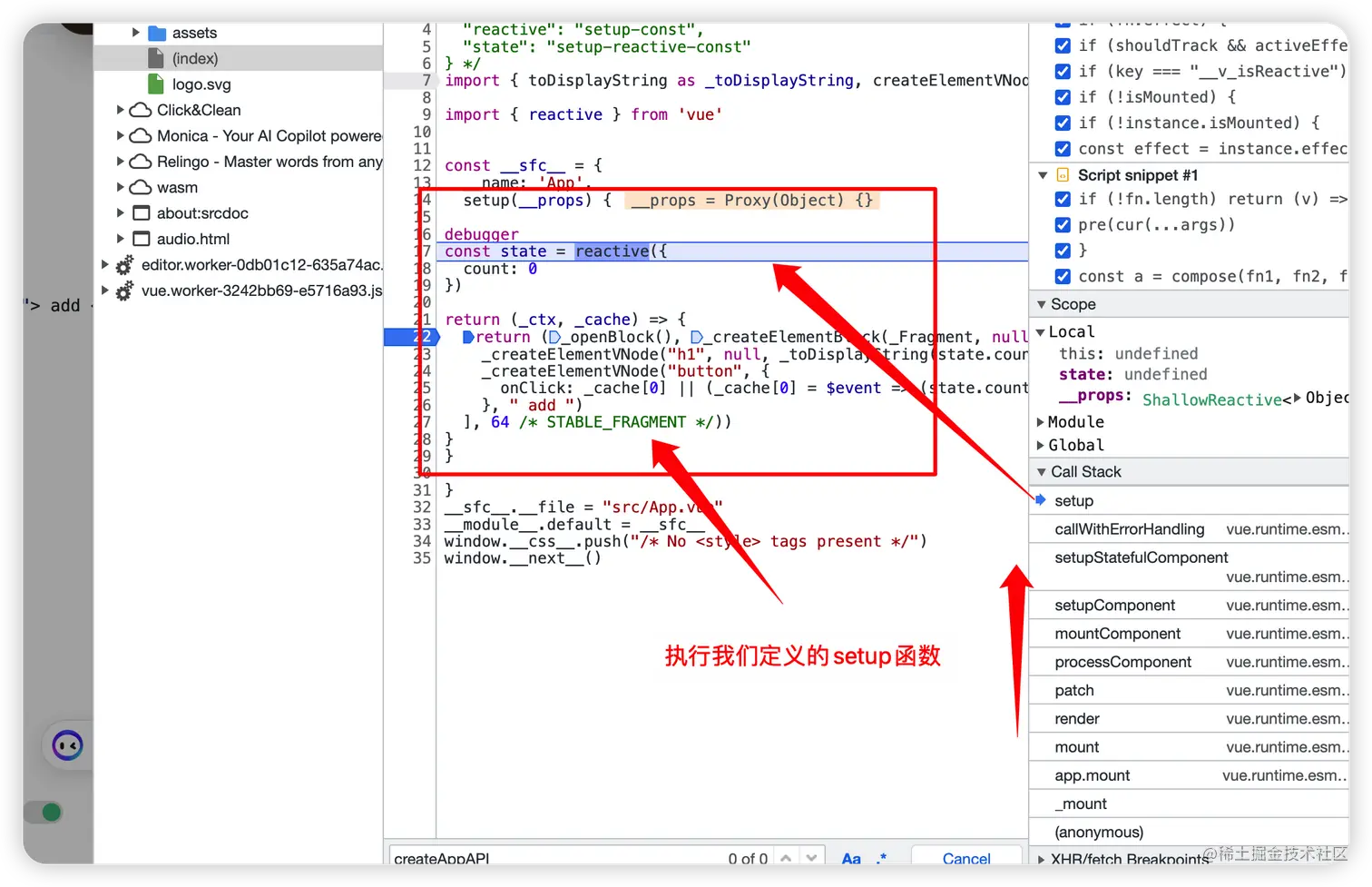Click the about:srcdoc frame icon
The image size is (1372, 887).
coord(141,213)
